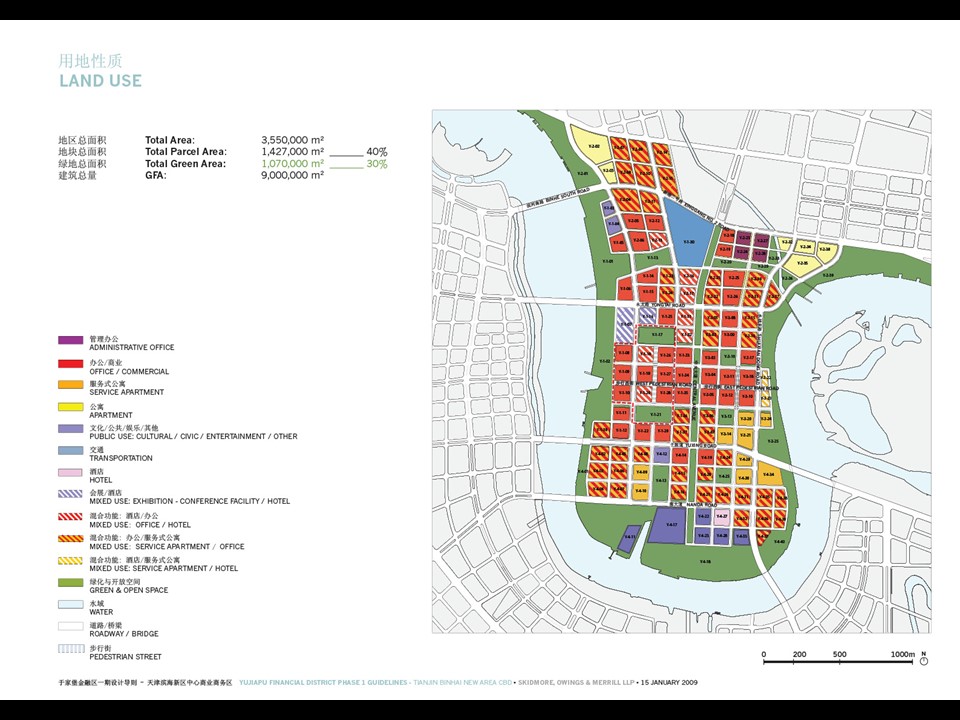
Task: Click the Green & Open Space legend swatch
Action: click(x=70, y=582)
